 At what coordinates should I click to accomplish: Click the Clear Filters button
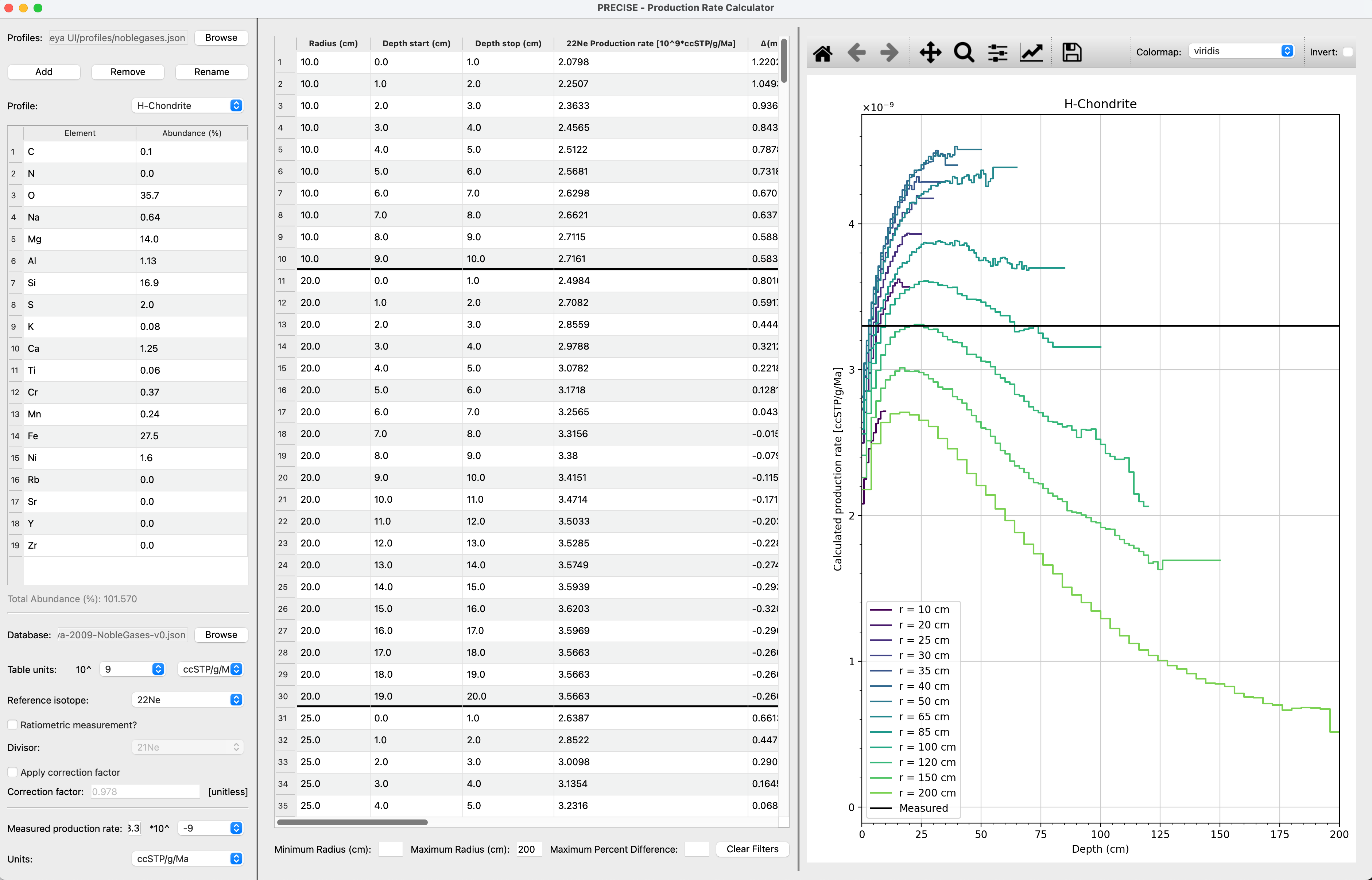[x=752, y=849]
